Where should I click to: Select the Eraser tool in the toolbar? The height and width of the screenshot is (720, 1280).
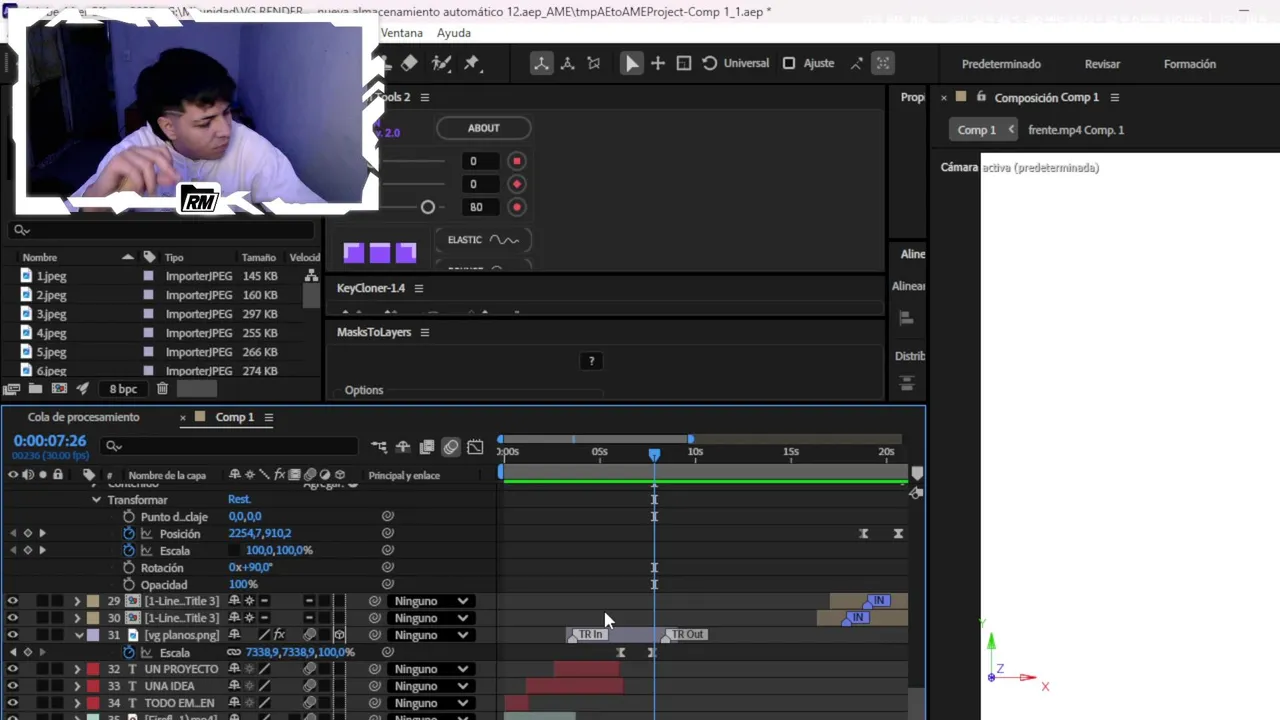point(409,63)
